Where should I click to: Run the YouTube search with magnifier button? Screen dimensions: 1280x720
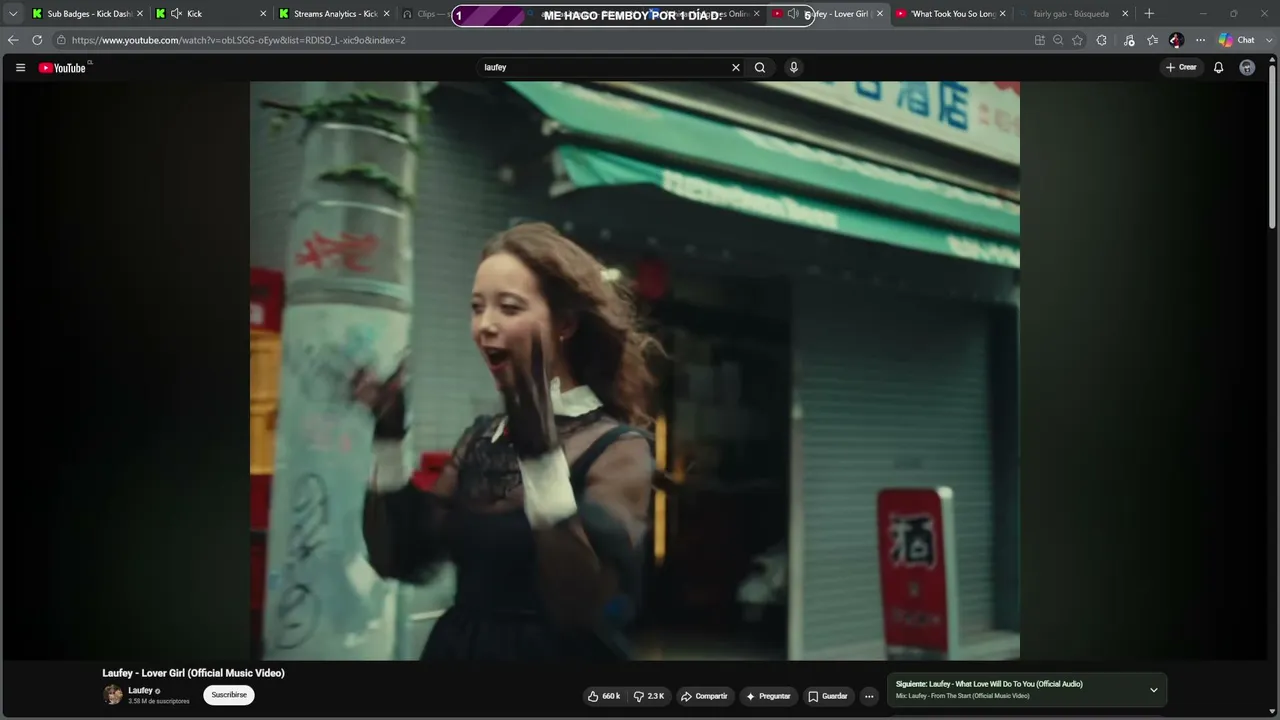[760, 68]
